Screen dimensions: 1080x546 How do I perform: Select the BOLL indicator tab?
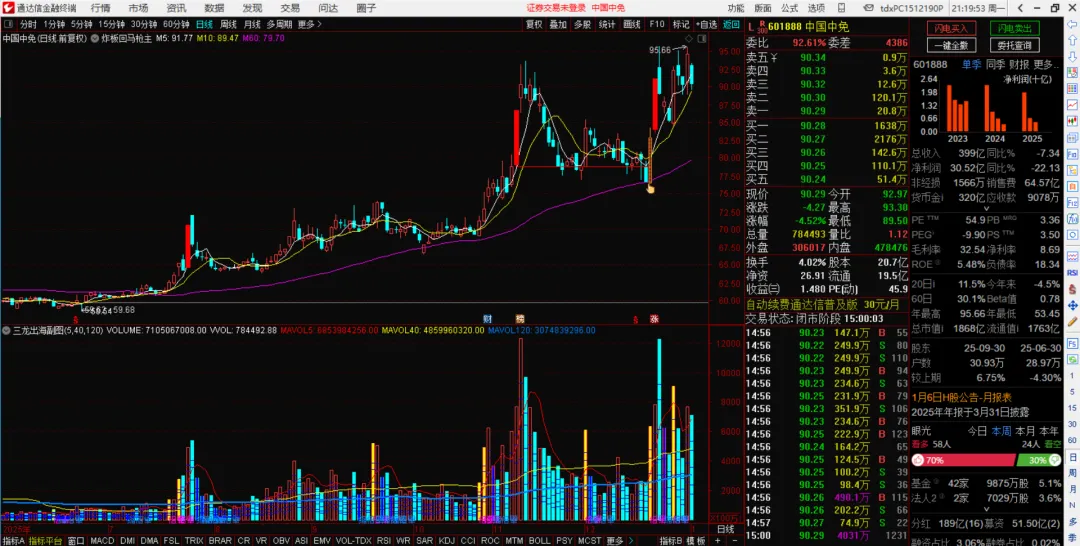(540, 540)
